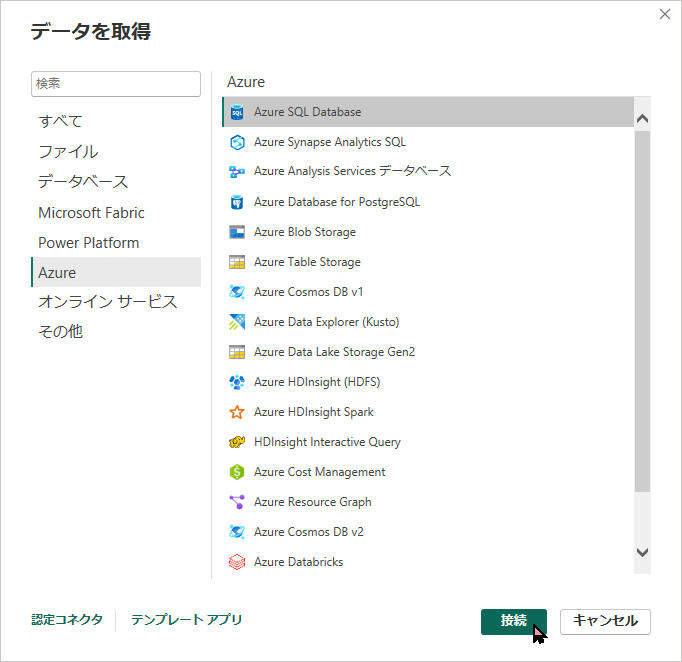Click the Azure SQL Database icon
Viewport: 682px width, 662px height.
[237, 112]
